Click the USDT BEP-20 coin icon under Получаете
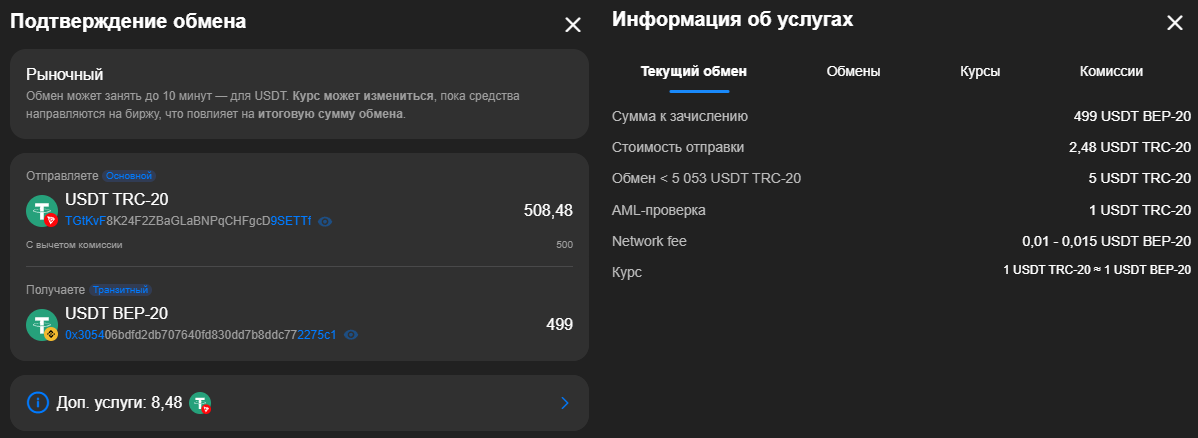The height and width of the screenshot is (438, 1198). click(43, 324)
